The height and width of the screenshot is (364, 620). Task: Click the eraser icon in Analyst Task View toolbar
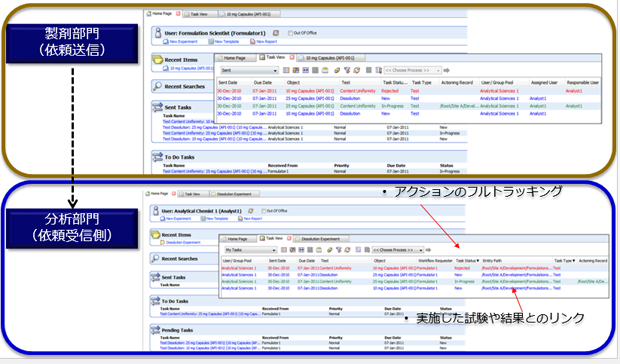coord(330,250)
